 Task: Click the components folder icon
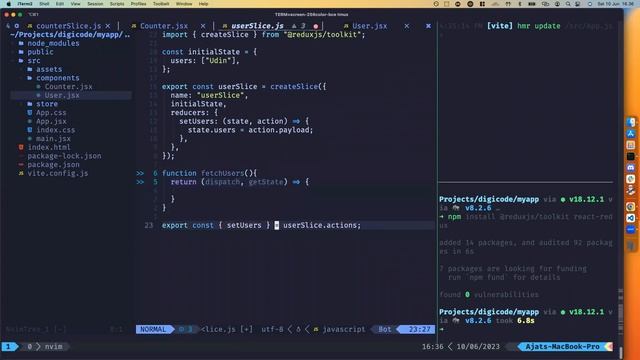coord(30,78)
